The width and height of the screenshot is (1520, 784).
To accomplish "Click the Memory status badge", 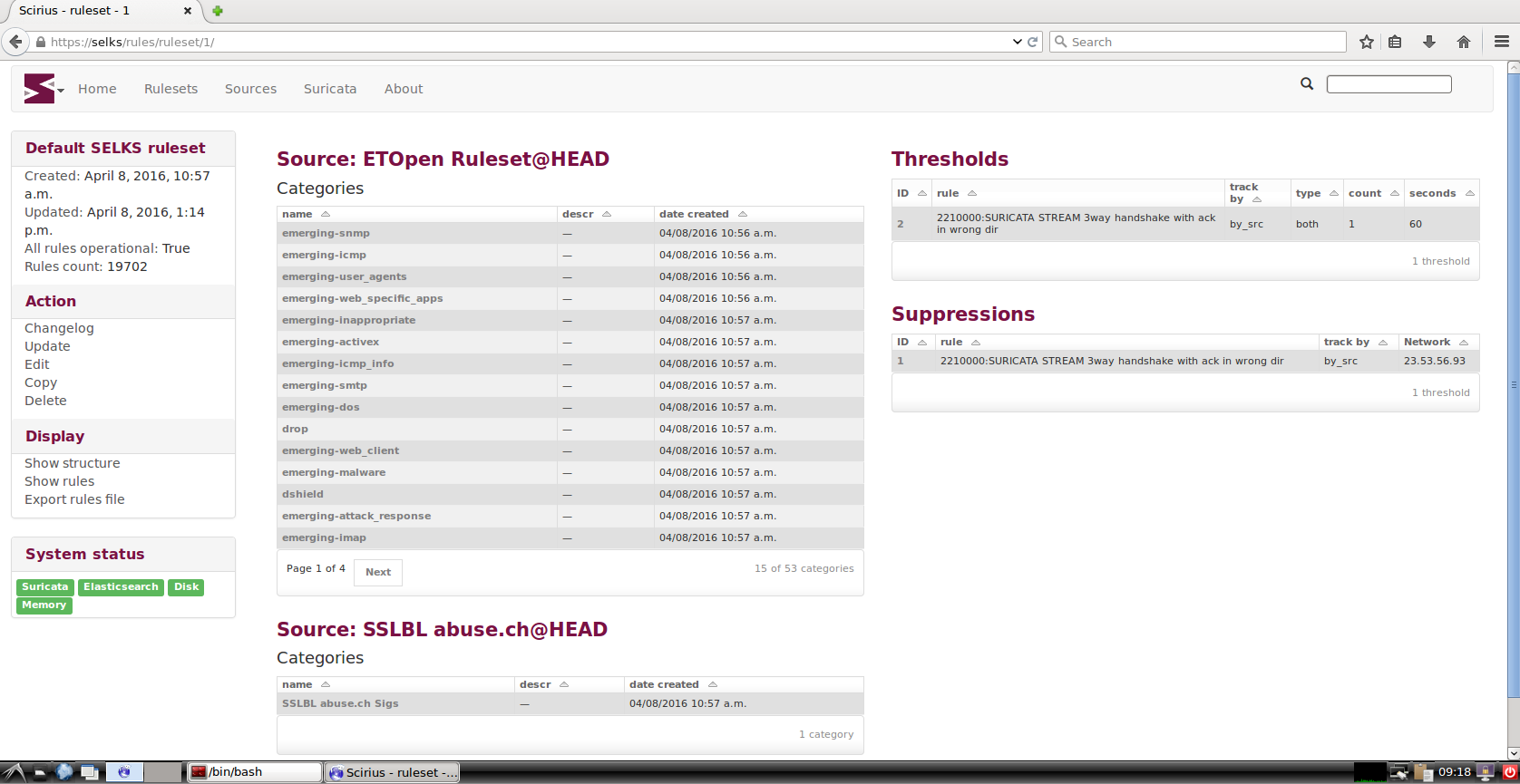I will coord(44,605).
